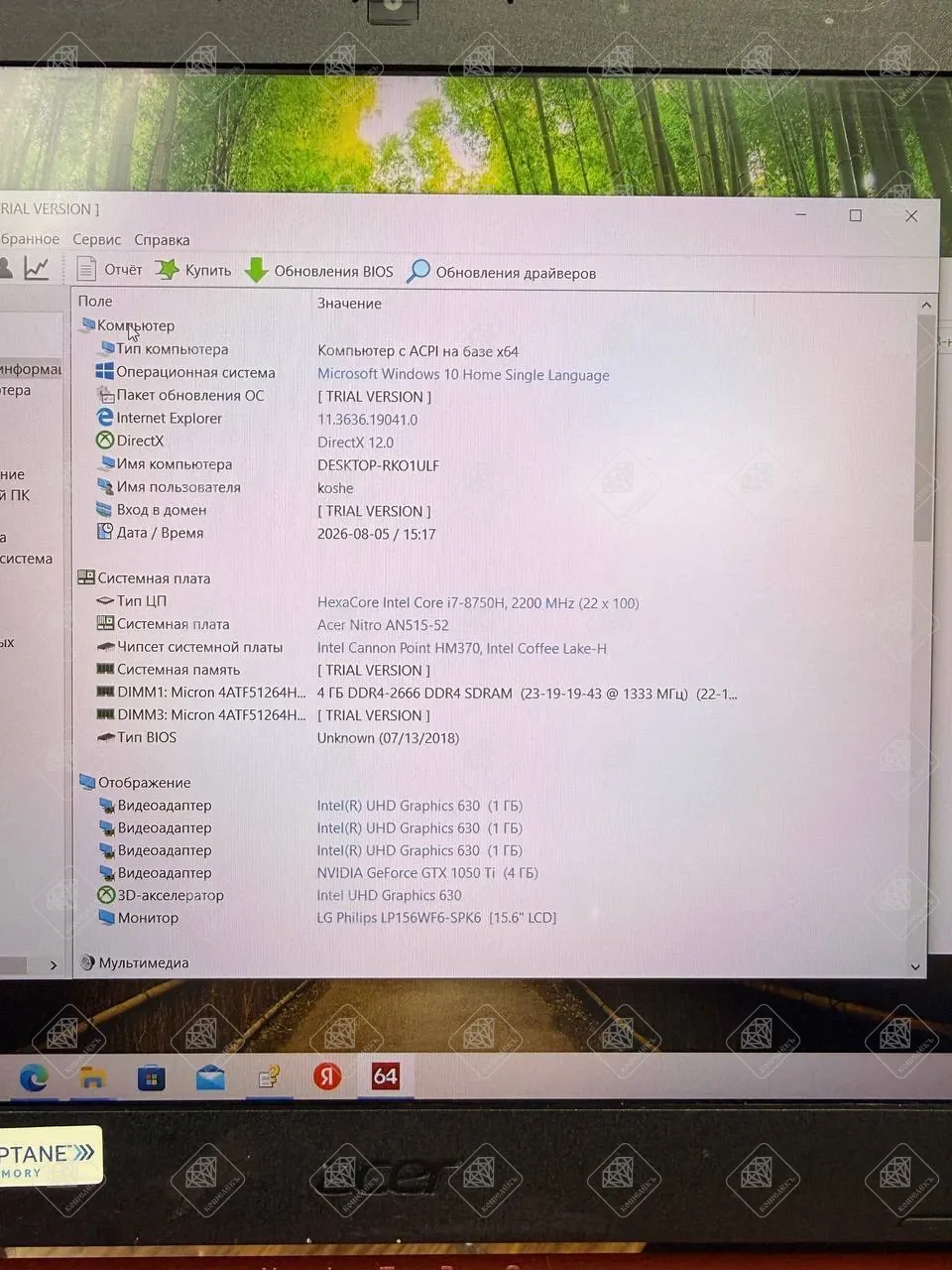Click the Имя компьютера row icon
Viewport: 952px width, 1270px height.
106,463
